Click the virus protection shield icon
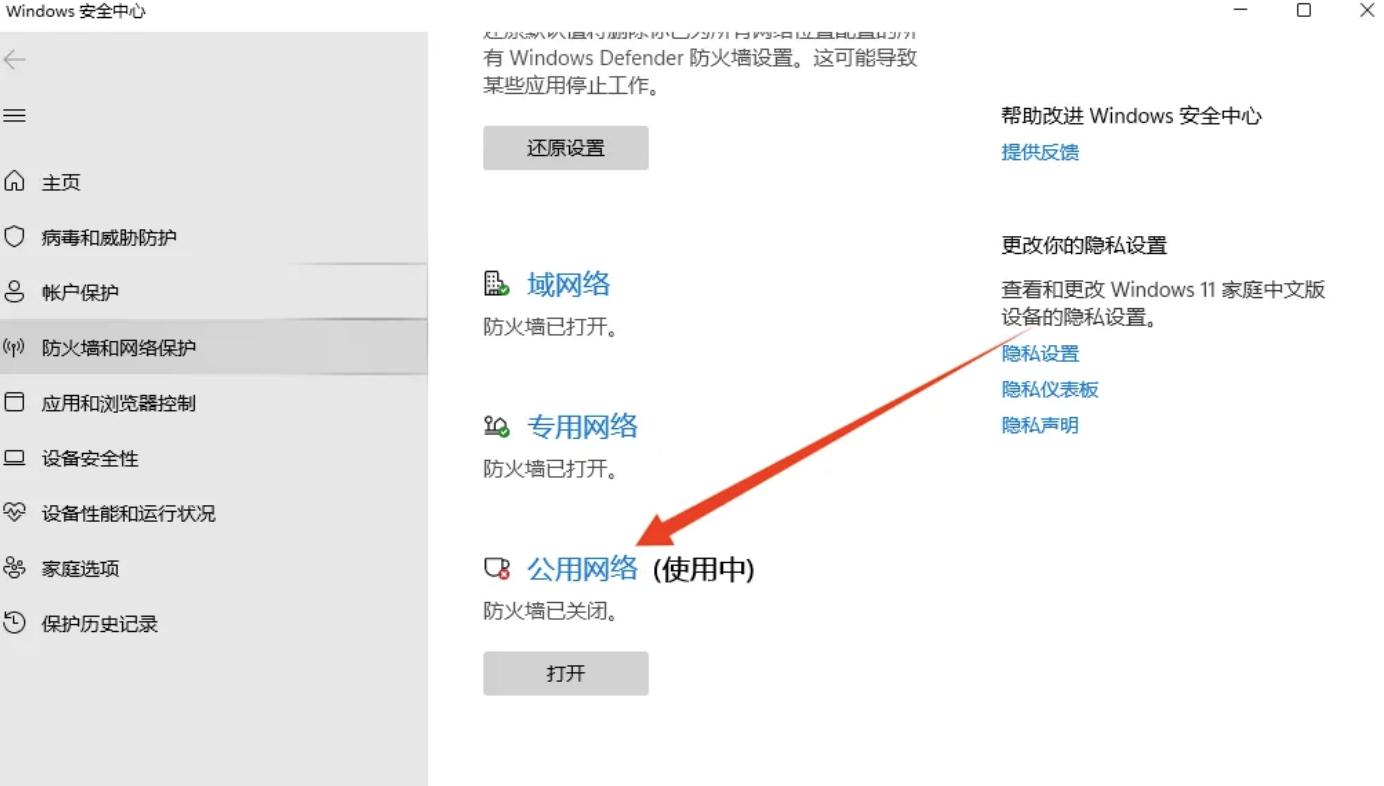The image size is (1384, 786). 14,237
